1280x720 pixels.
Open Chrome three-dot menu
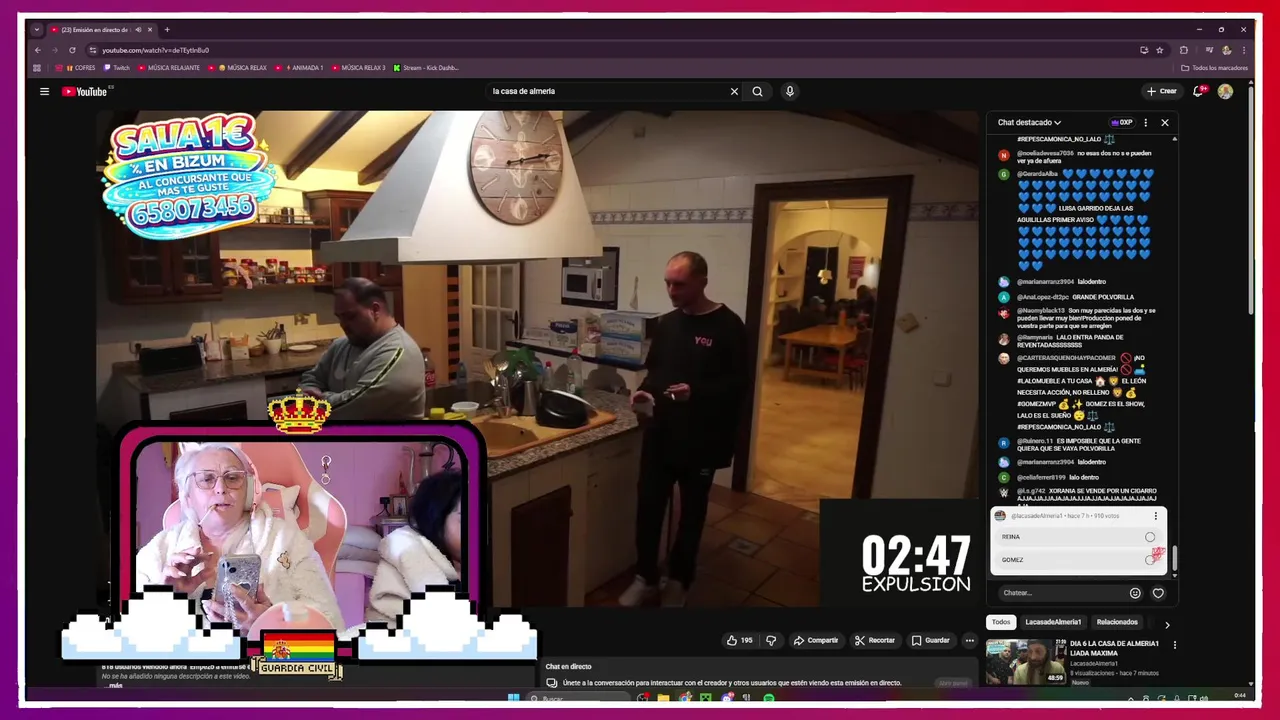[1244, 50]
